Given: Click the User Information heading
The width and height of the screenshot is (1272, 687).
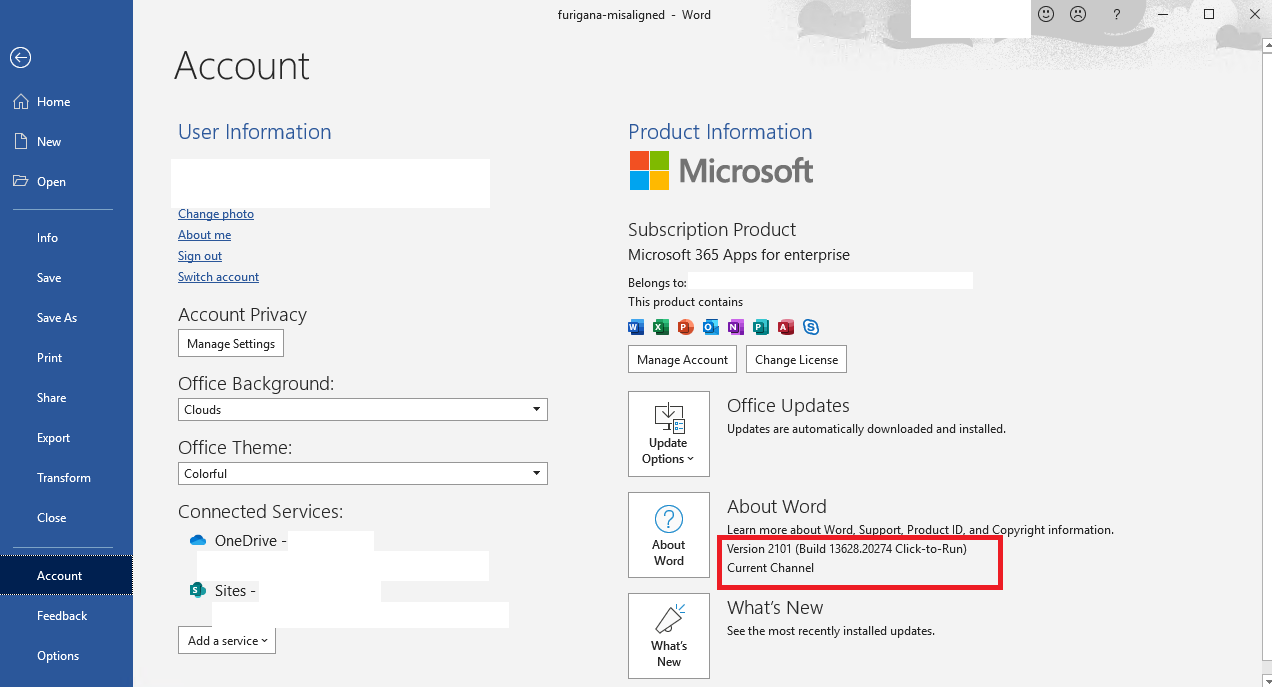Looking at the screenshot, I should [x=254, y=132].
